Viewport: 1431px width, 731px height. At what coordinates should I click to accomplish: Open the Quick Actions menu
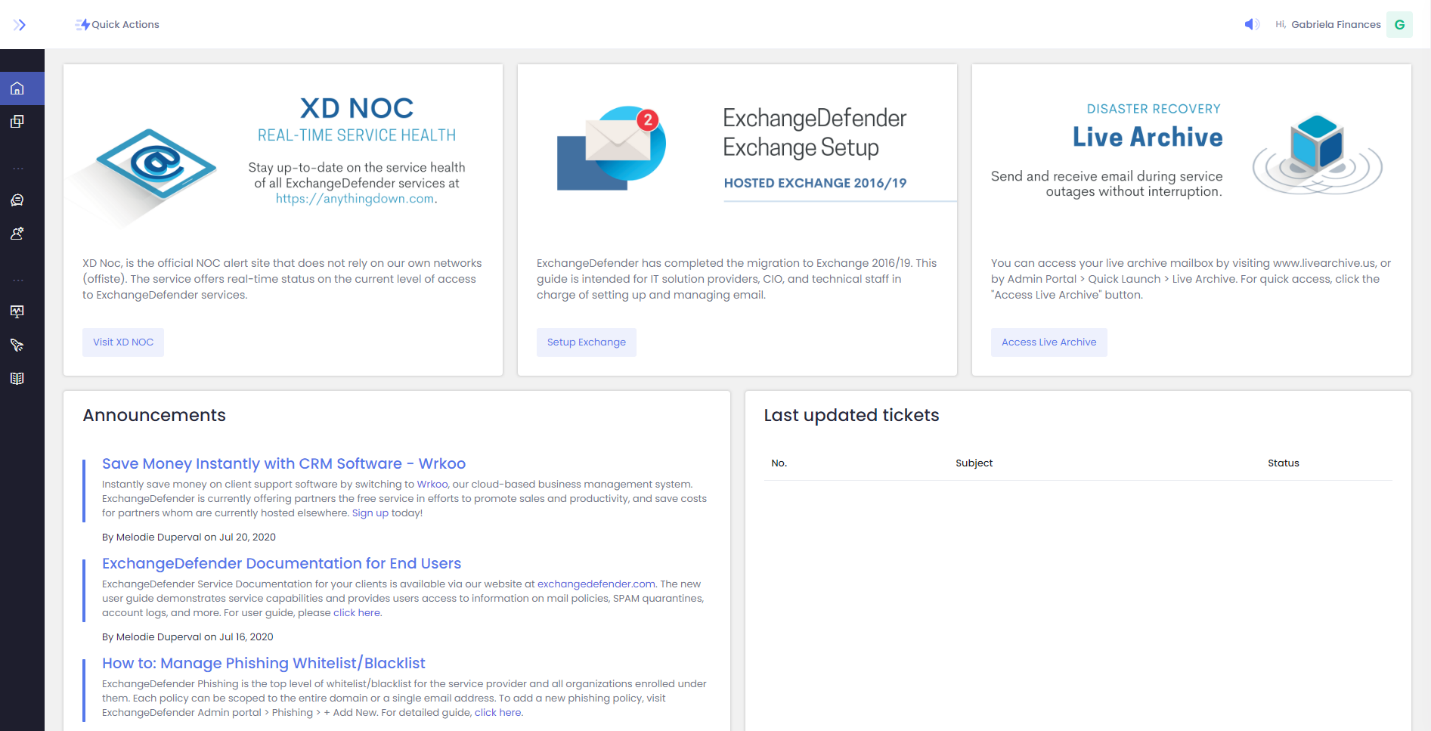click(x=117, y=25)
